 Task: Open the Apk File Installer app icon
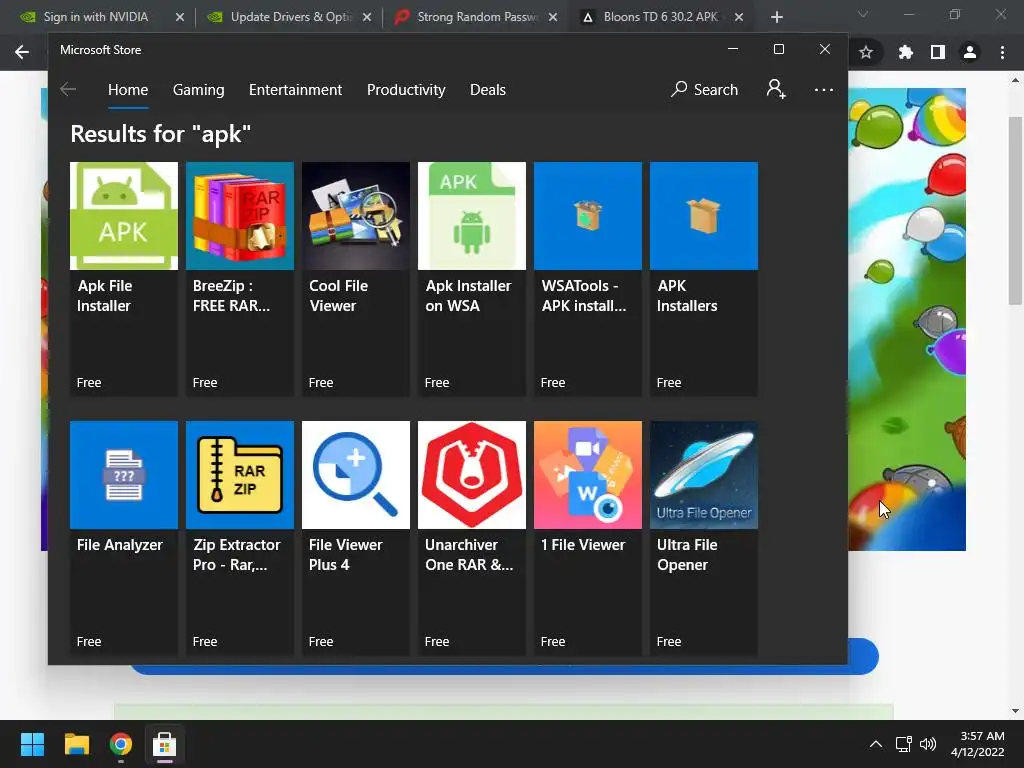point(123,216)
